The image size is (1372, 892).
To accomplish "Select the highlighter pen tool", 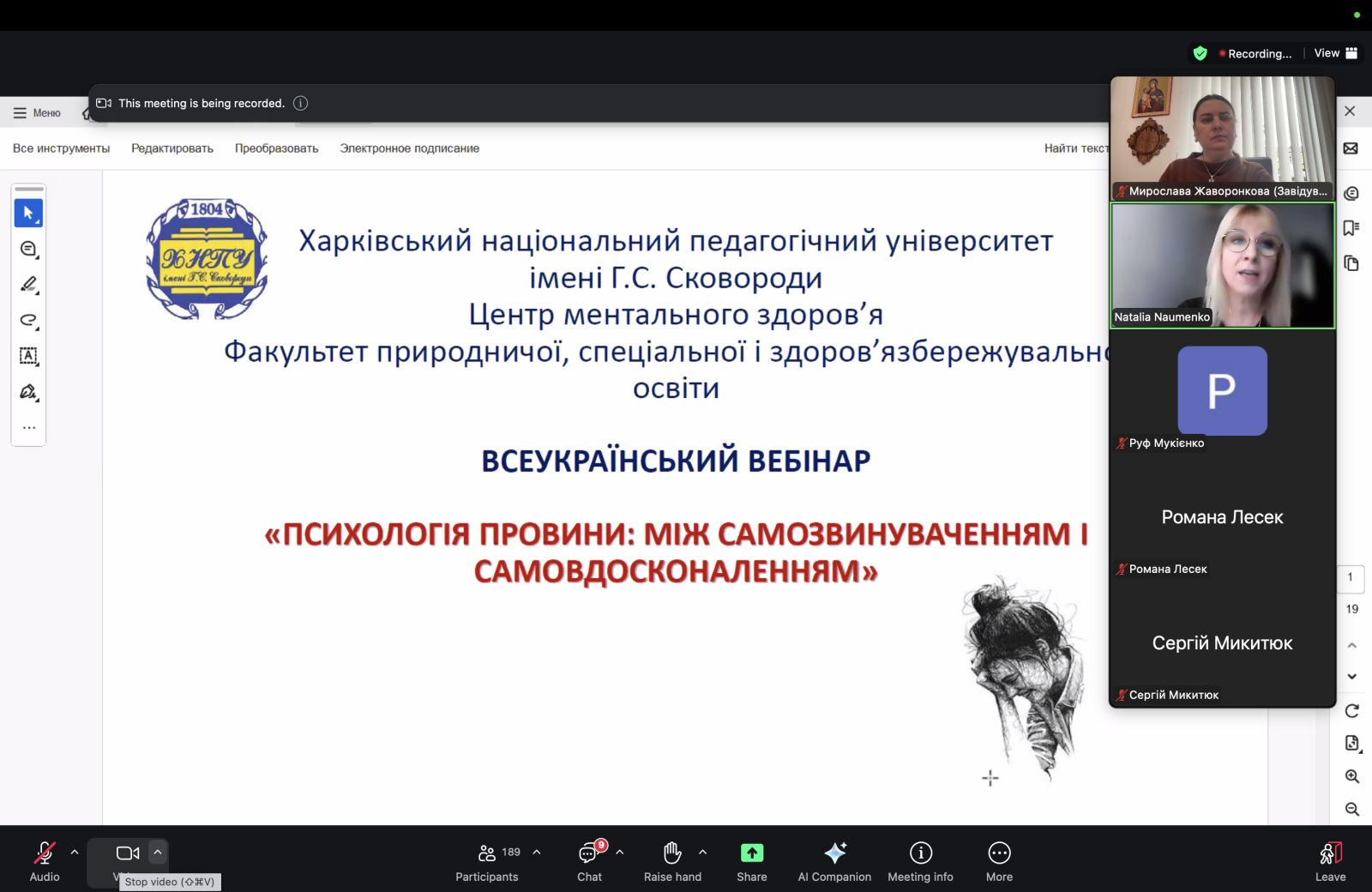I will [28, 284].
